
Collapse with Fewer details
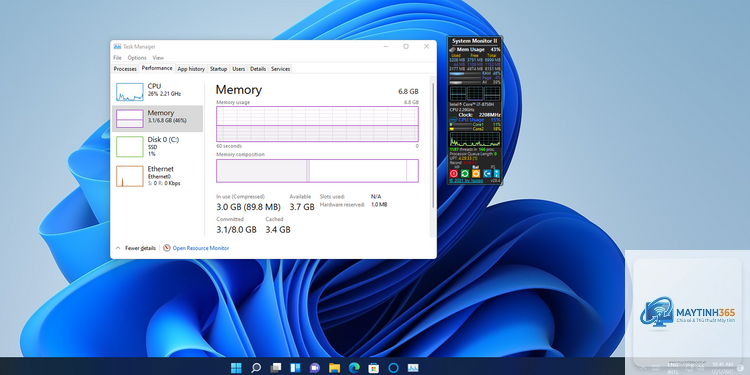pyautogui.click(x=136, y=248)
